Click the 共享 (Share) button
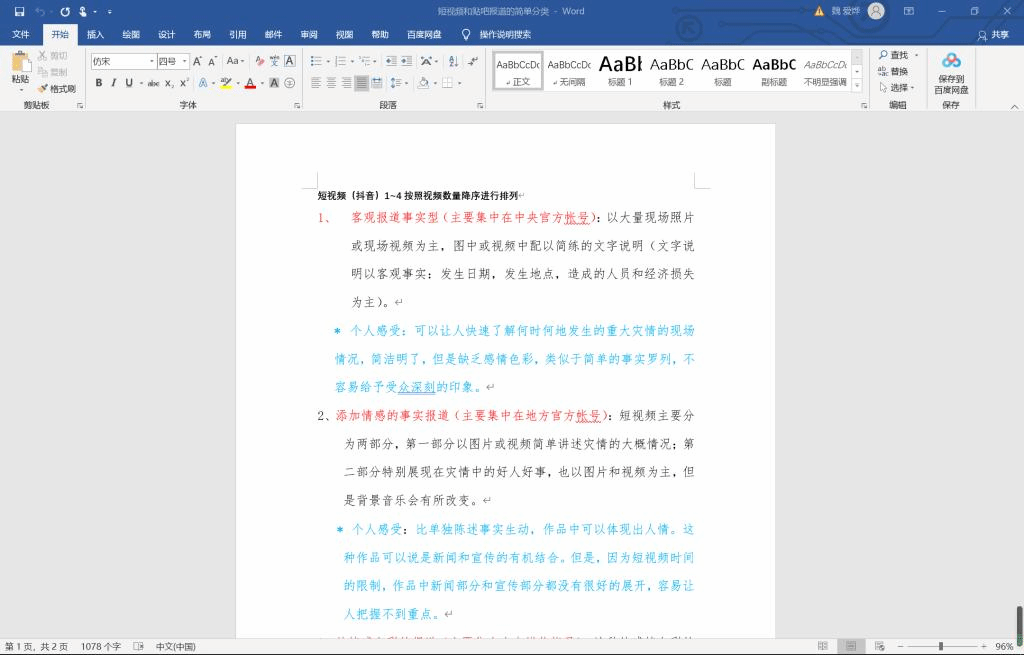This screenshot has height=655, width=1024. [x=993, y=34]
